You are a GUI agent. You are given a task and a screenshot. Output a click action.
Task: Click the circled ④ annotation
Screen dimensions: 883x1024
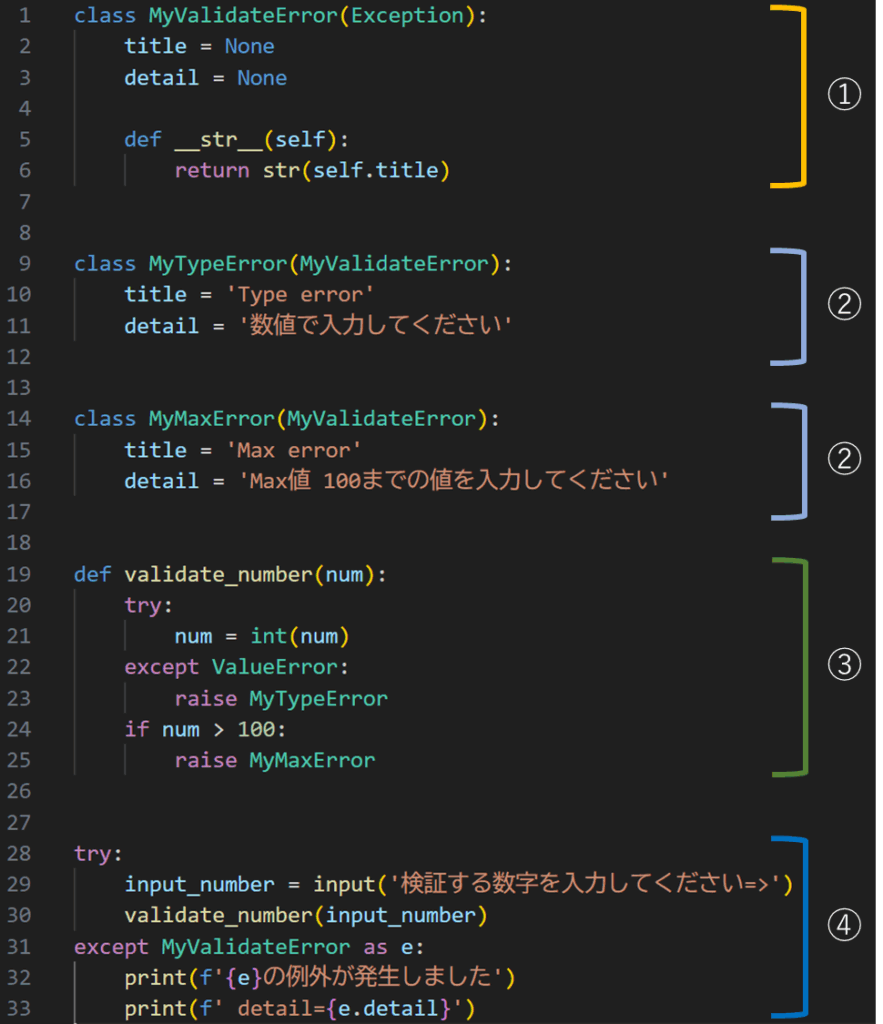[x=843, y=927]
